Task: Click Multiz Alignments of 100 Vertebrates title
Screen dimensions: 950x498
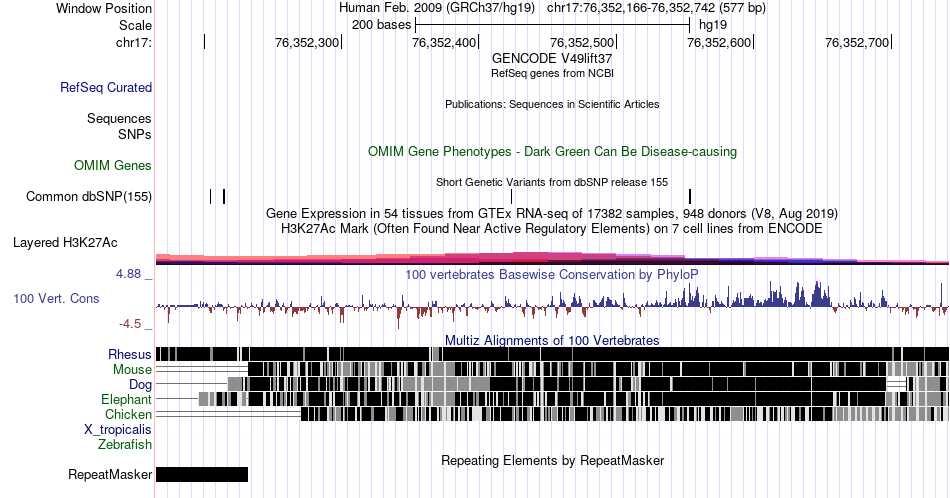Action: pyautogui.click(x=552, y=340)
